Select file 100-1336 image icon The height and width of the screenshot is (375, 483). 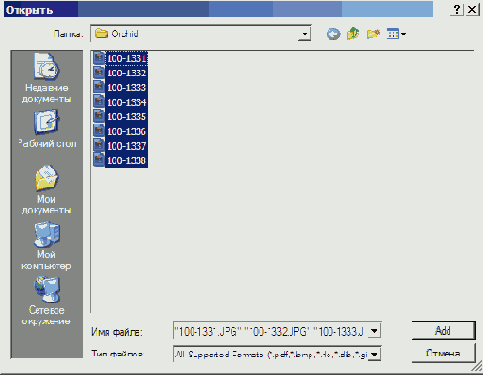point(99,130)
